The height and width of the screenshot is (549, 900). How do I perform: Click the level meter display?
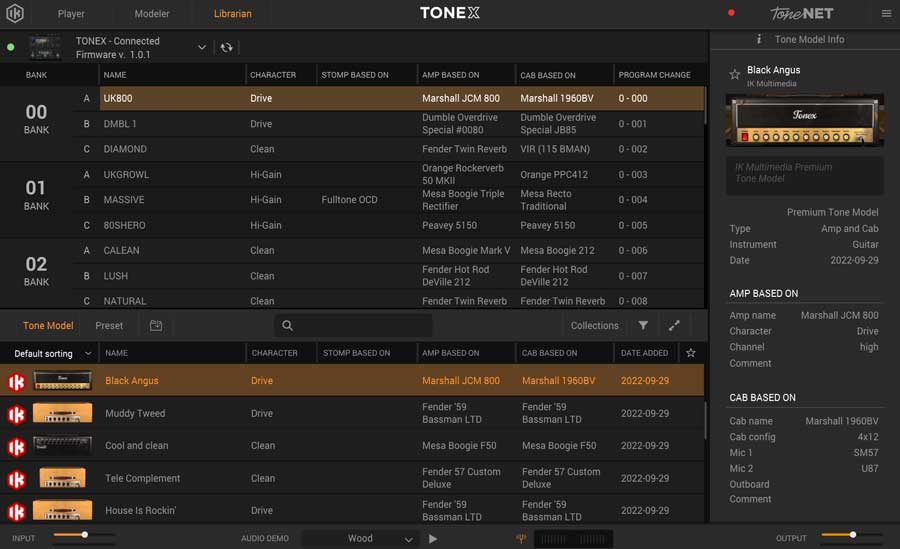573,539
